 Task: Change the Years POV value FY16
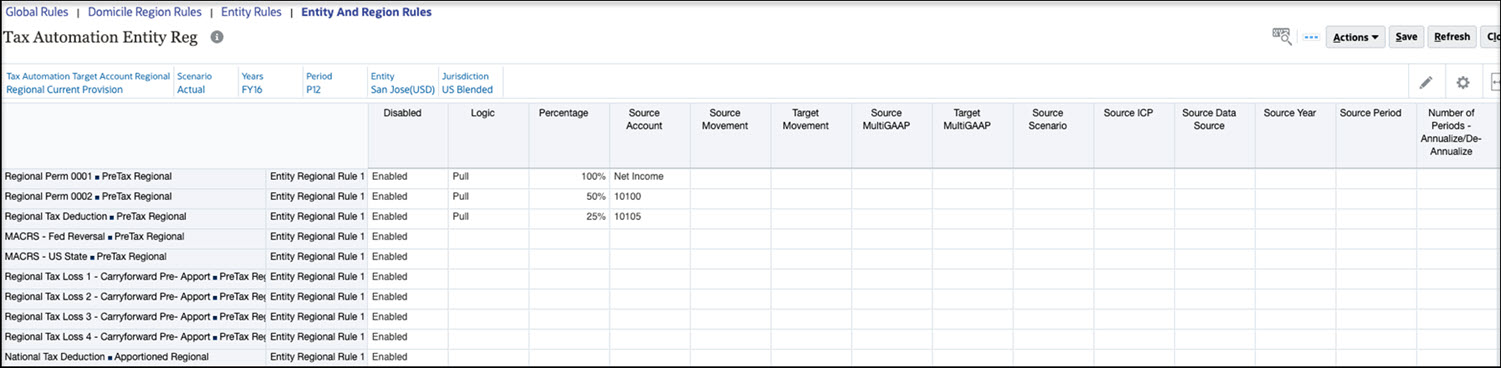(x=252, y=89)
